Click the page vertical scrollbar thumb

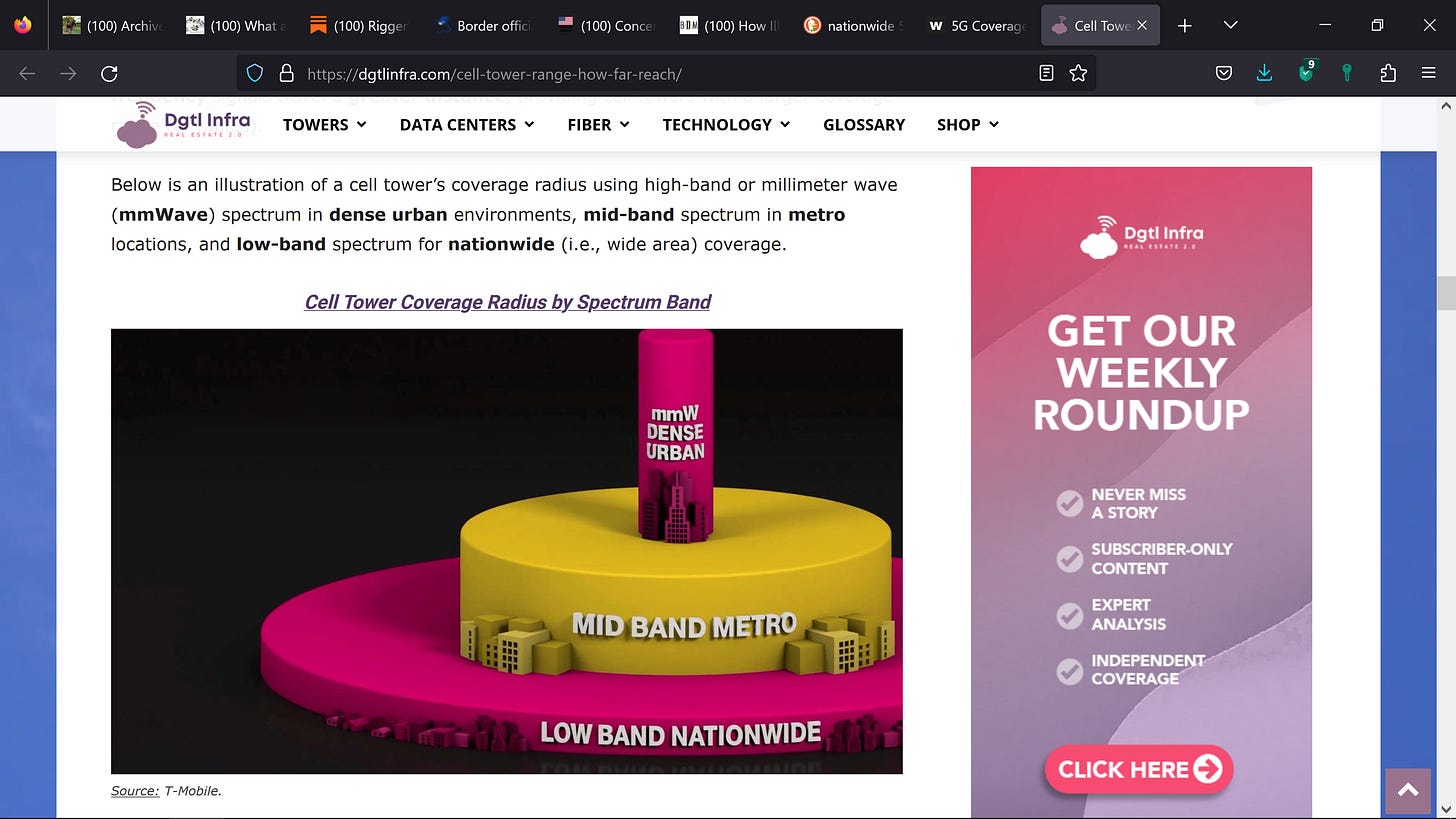tap(1445, 293)
